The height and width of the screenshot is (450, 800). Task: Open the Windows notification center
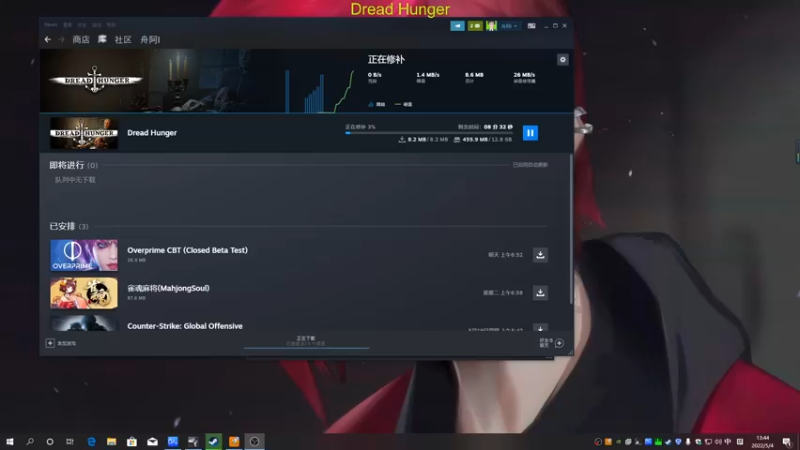pyautogui.click(x=787, y=441)
